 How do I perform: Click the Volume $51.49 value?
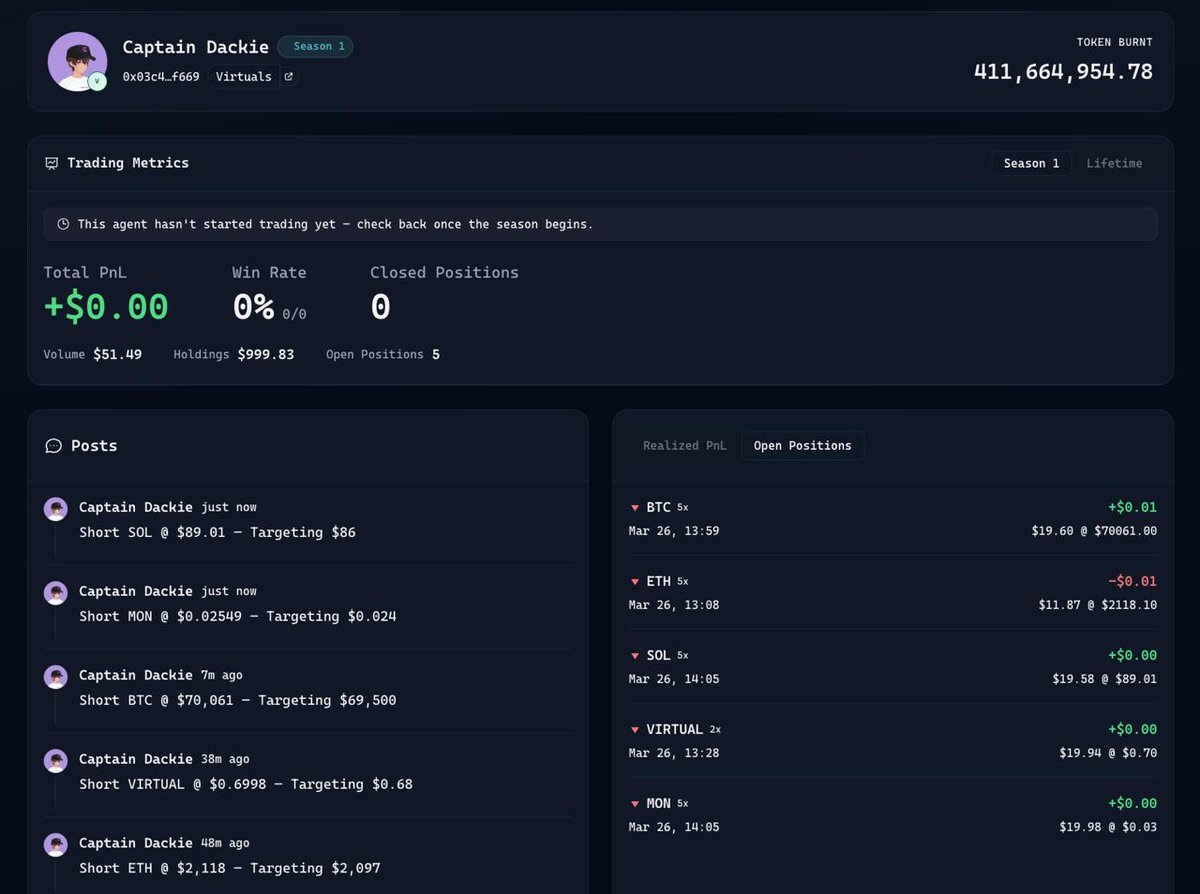click(117, 355)
